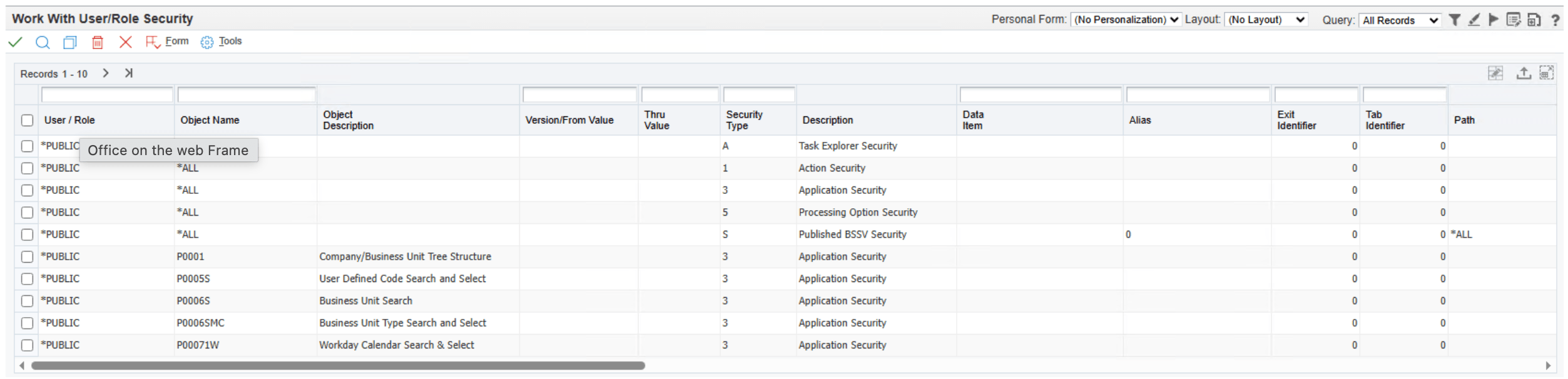Click the Object Description column header
Image resolution: width=1568 pixels, height=379 pixels.
pos(349,120)
